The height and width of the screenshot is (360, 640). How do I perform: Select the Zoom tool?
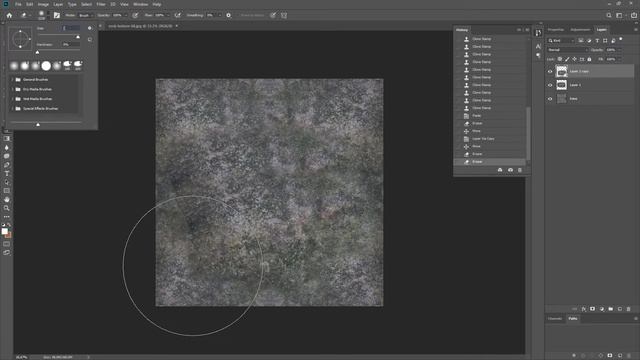pos(7,208)
